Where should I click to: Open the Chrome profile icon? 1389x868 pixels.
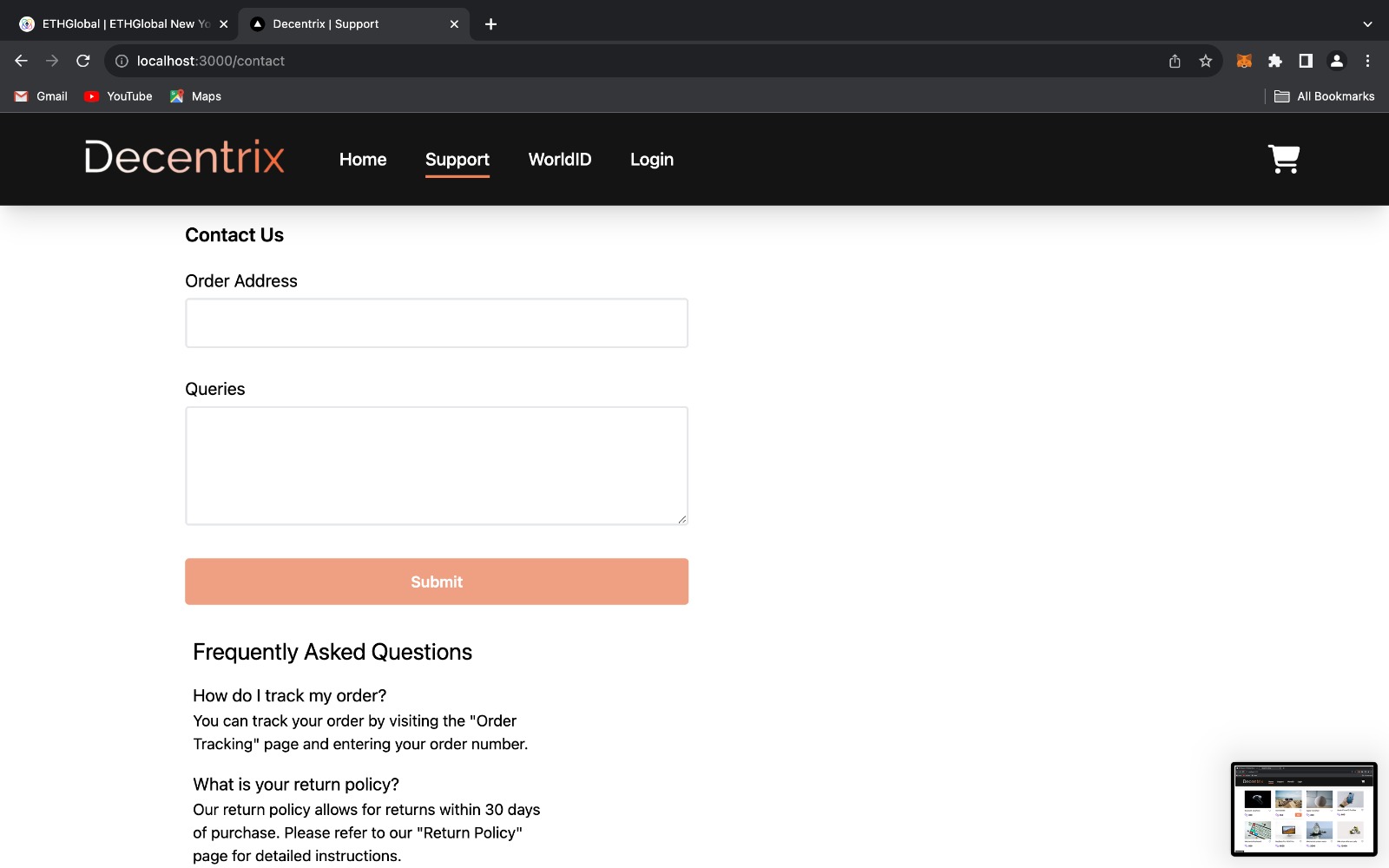point(1337,61)
